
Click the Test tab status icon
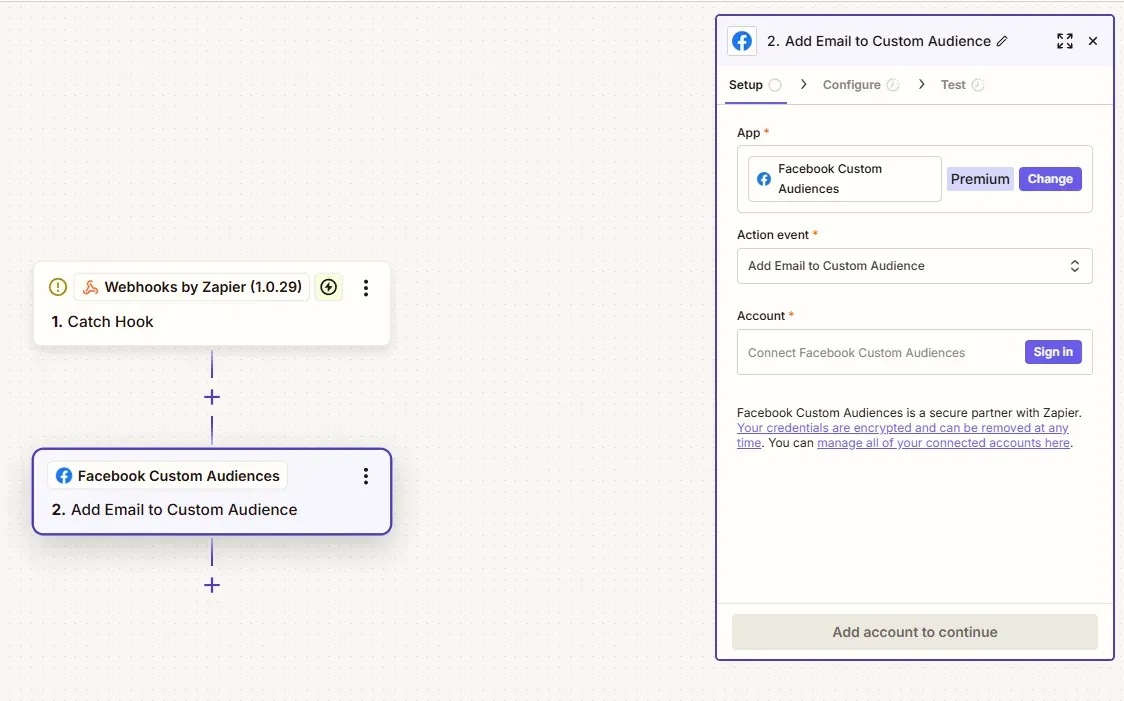click(x=978, y=85)
